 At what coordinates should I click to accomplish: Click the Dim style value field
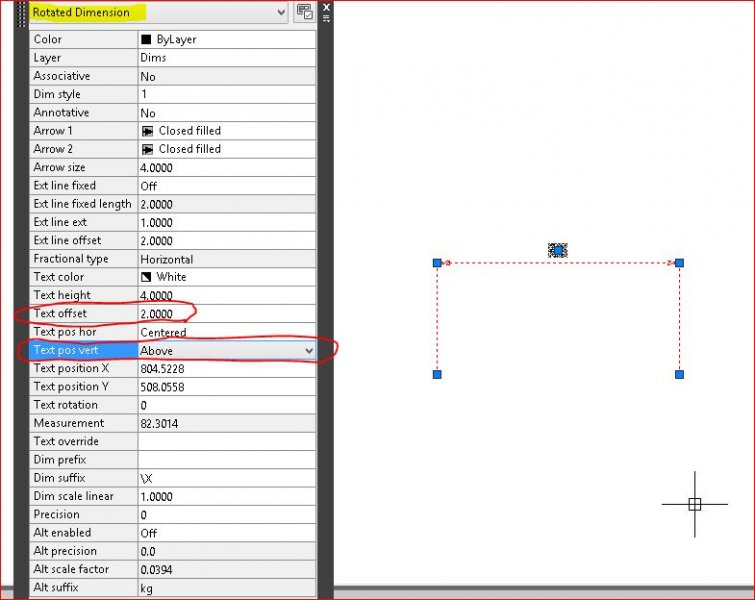tap(227, 94)
